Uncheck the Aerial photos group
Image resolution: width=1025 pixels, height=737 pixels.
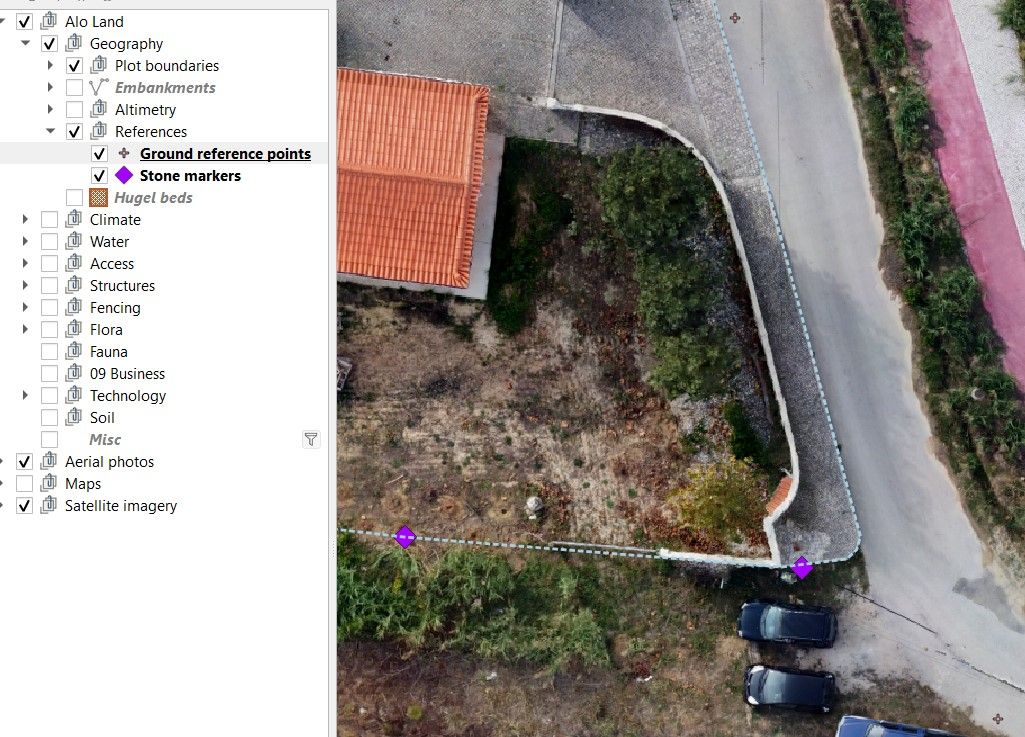coord(24,462)
